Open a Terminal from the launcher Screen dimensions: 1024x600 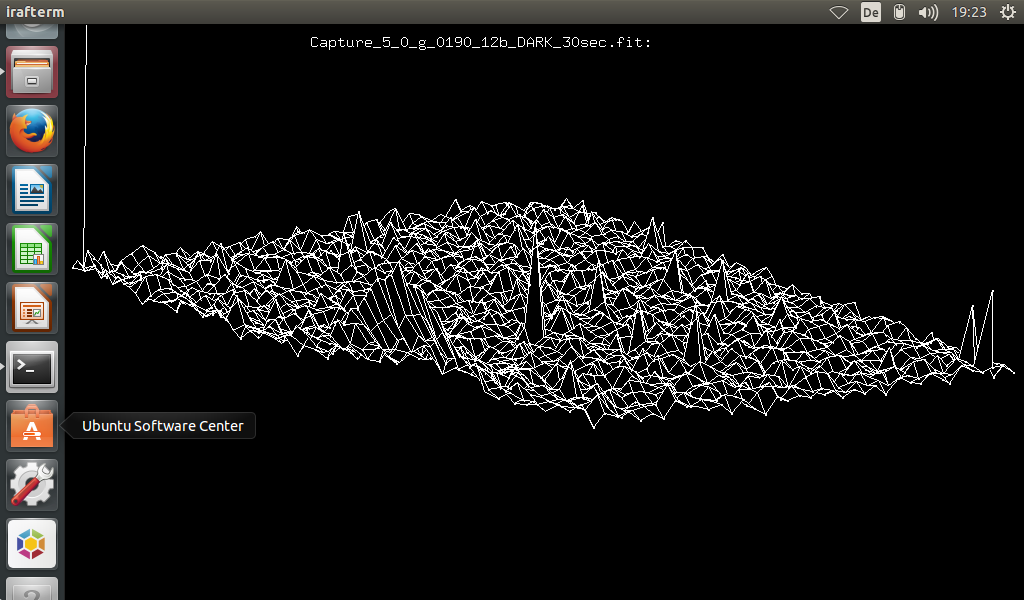[x=31, y=366]
